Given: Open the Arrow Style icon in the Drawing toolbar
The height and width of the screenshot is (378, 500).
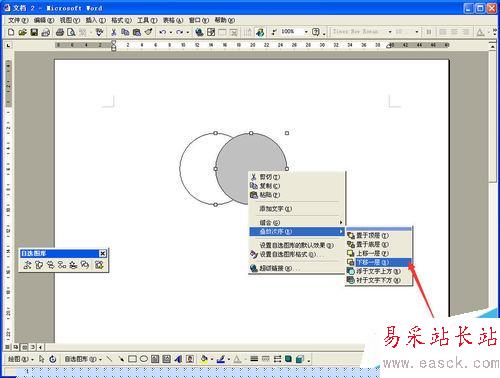Looking at the screenshot, I should click(277, 359).
